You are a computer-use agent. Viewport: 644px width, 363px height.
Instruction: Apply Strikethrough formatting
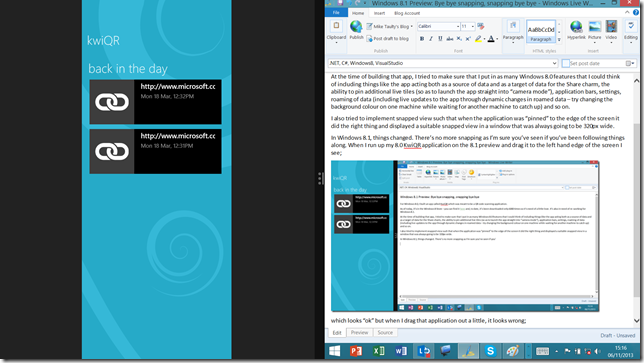(450, 39)
